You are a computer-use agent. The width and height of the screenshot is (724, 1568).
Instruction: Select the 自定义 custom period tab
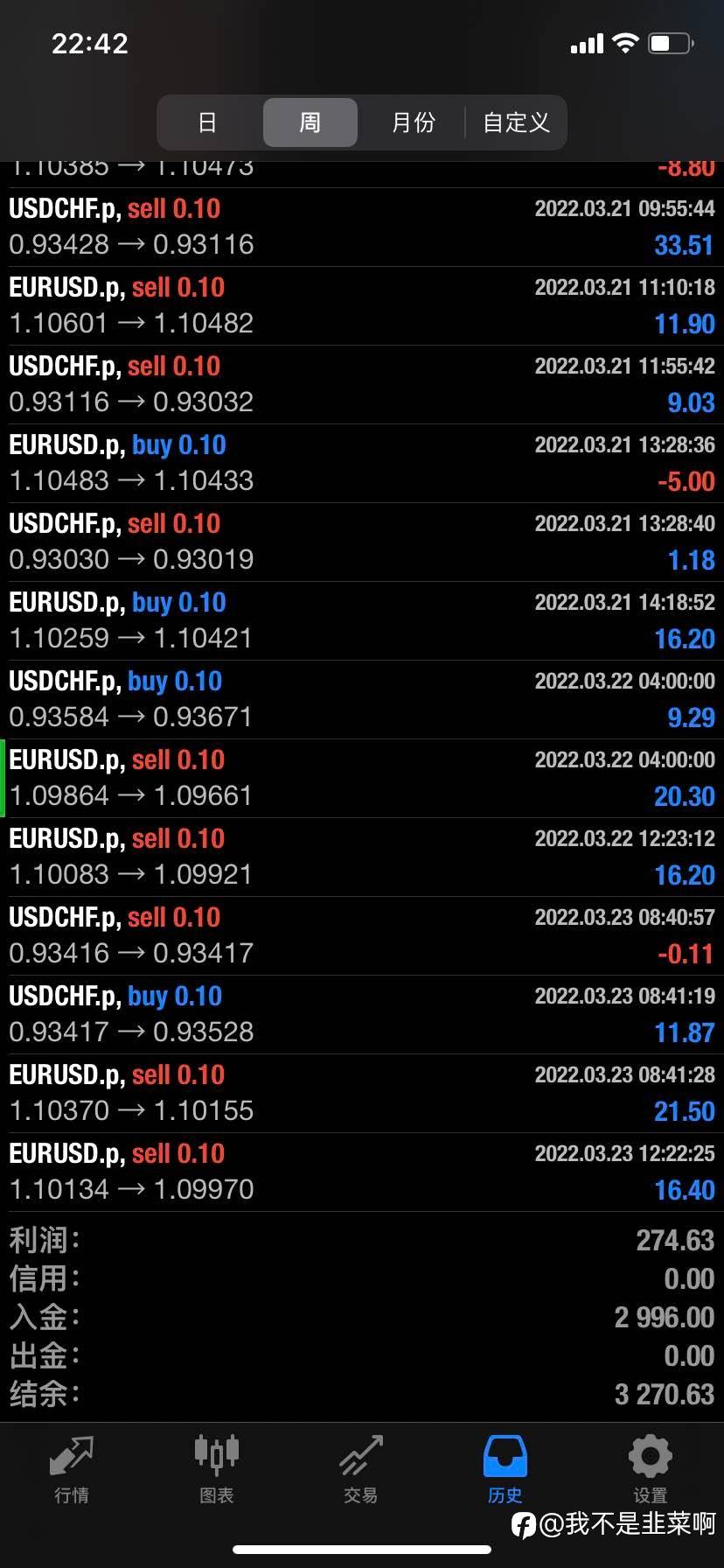[516, 122]
